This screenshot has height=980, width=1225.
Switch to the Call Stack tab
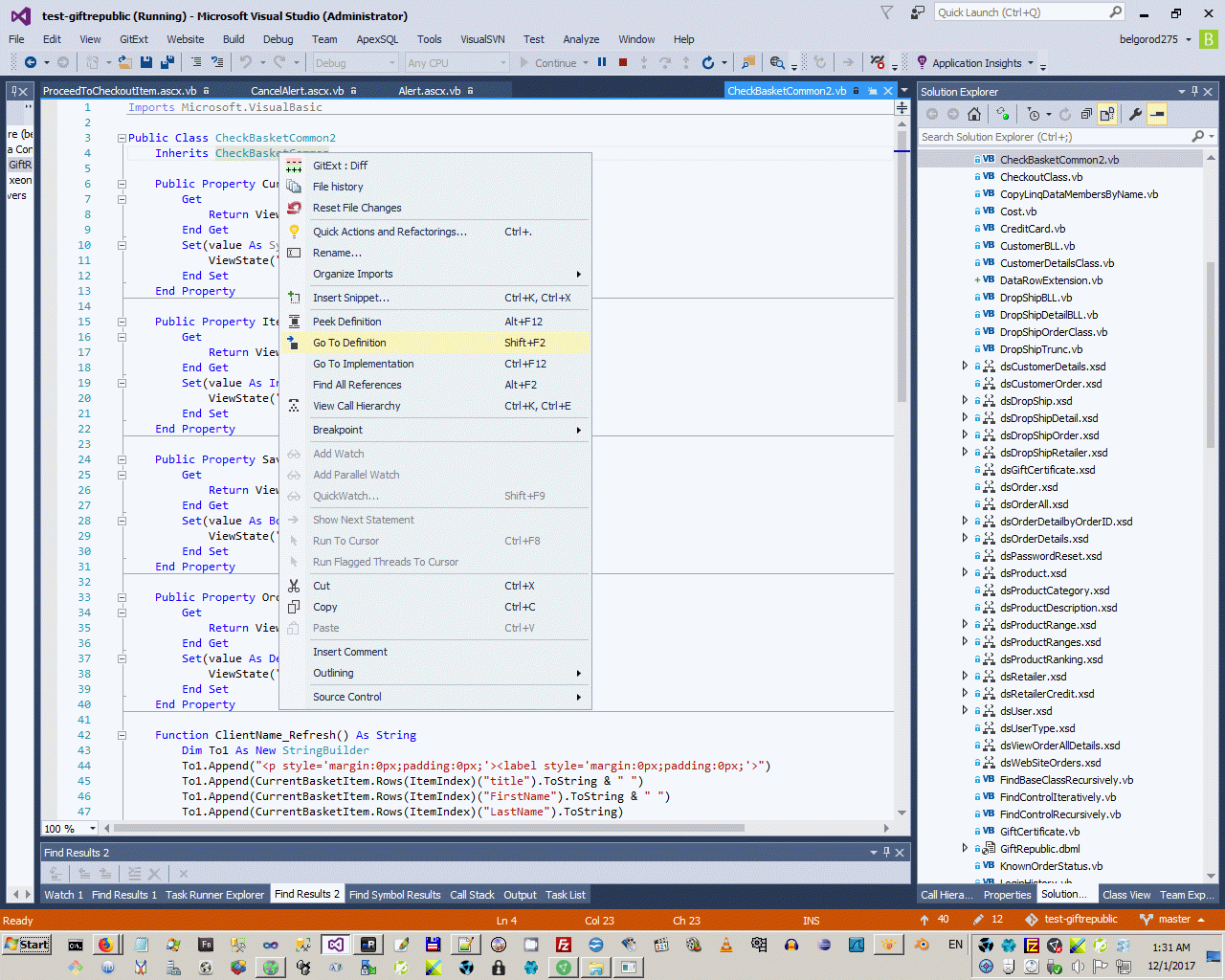click(x=472, y=895)
